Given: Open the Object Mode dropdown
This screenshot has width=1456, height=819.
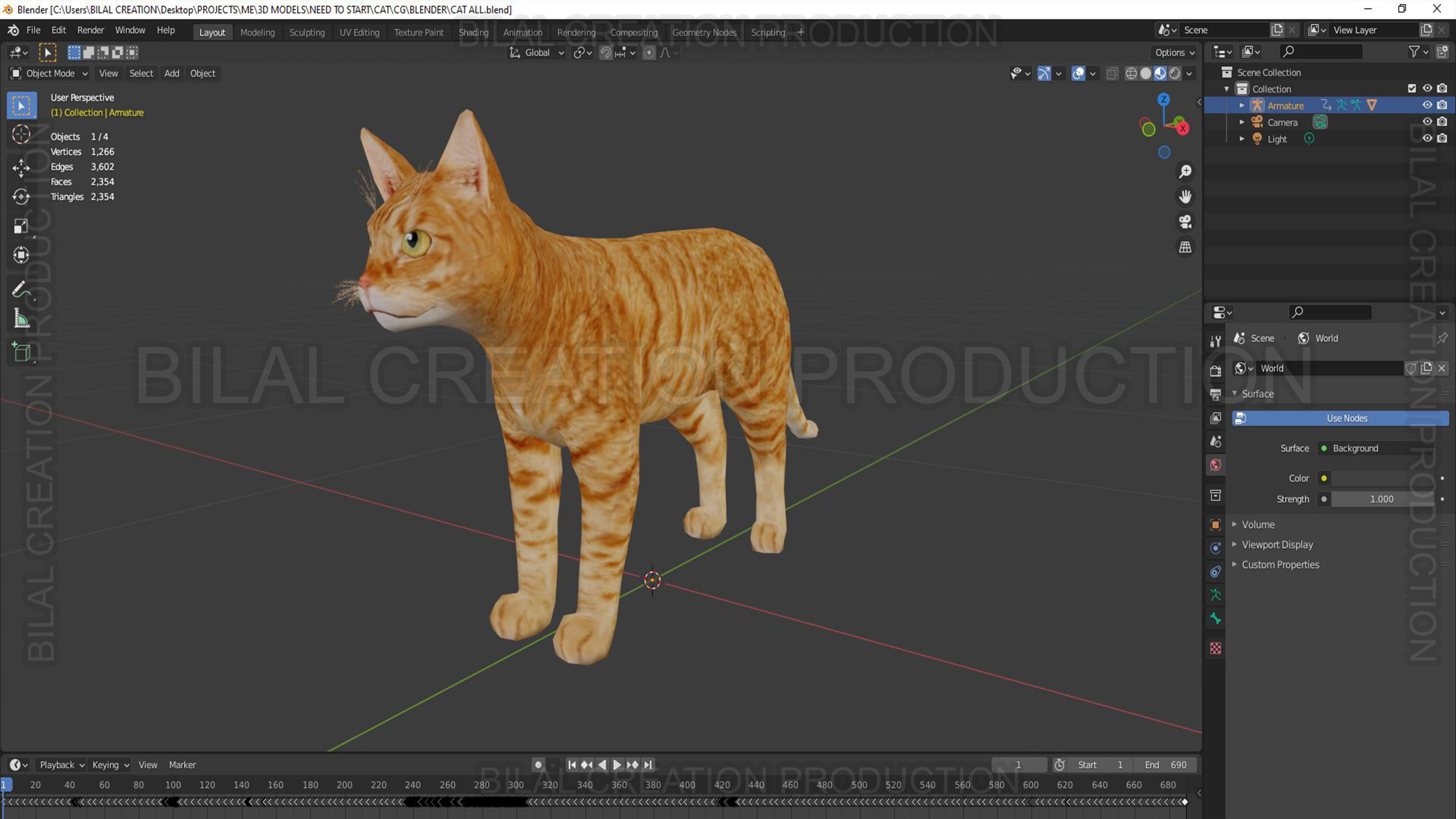Looking at the screenshot, I should pyautogui.click(x=49, y=73).
